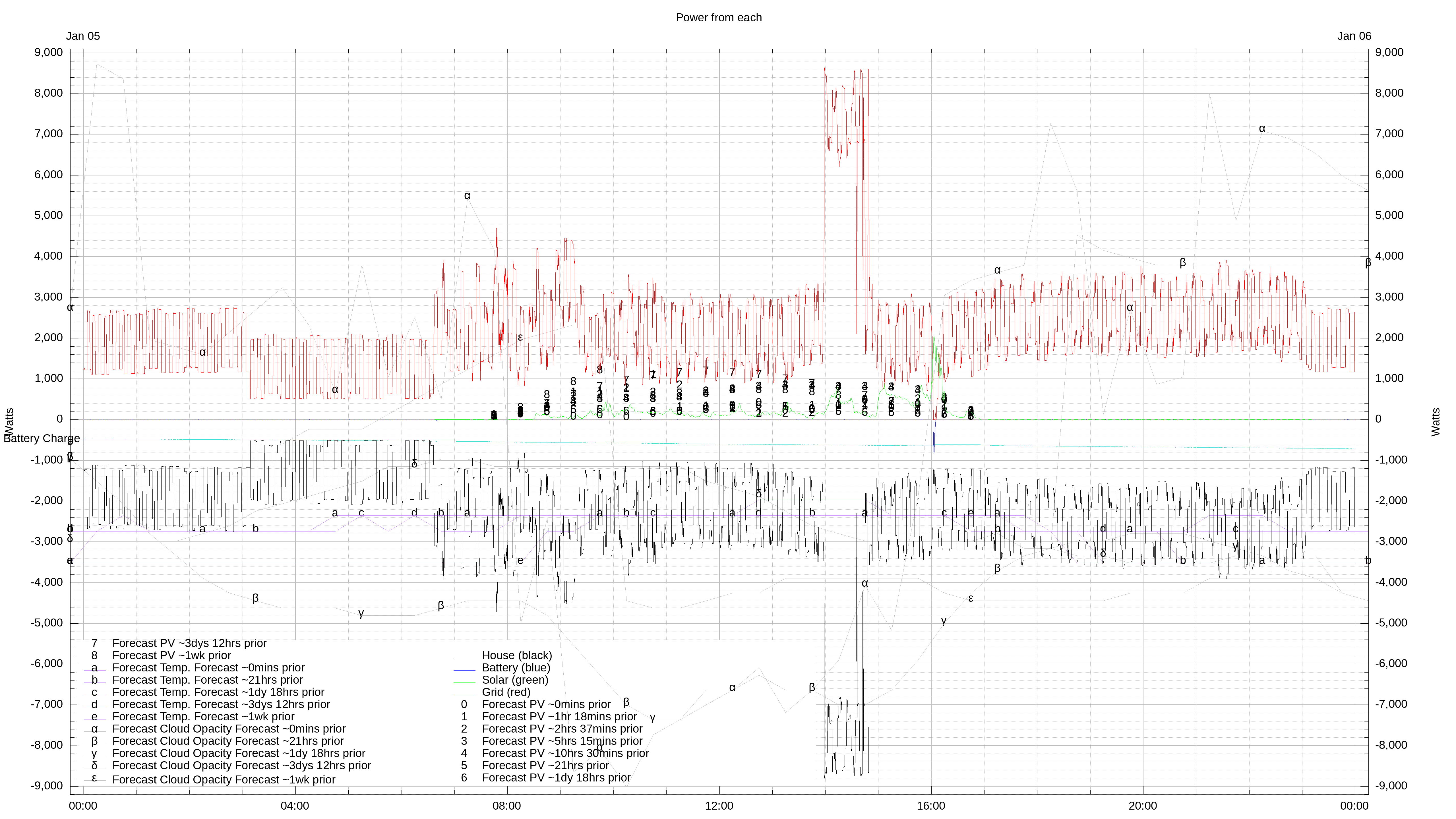Click the '16:00' time axis label

931,806
